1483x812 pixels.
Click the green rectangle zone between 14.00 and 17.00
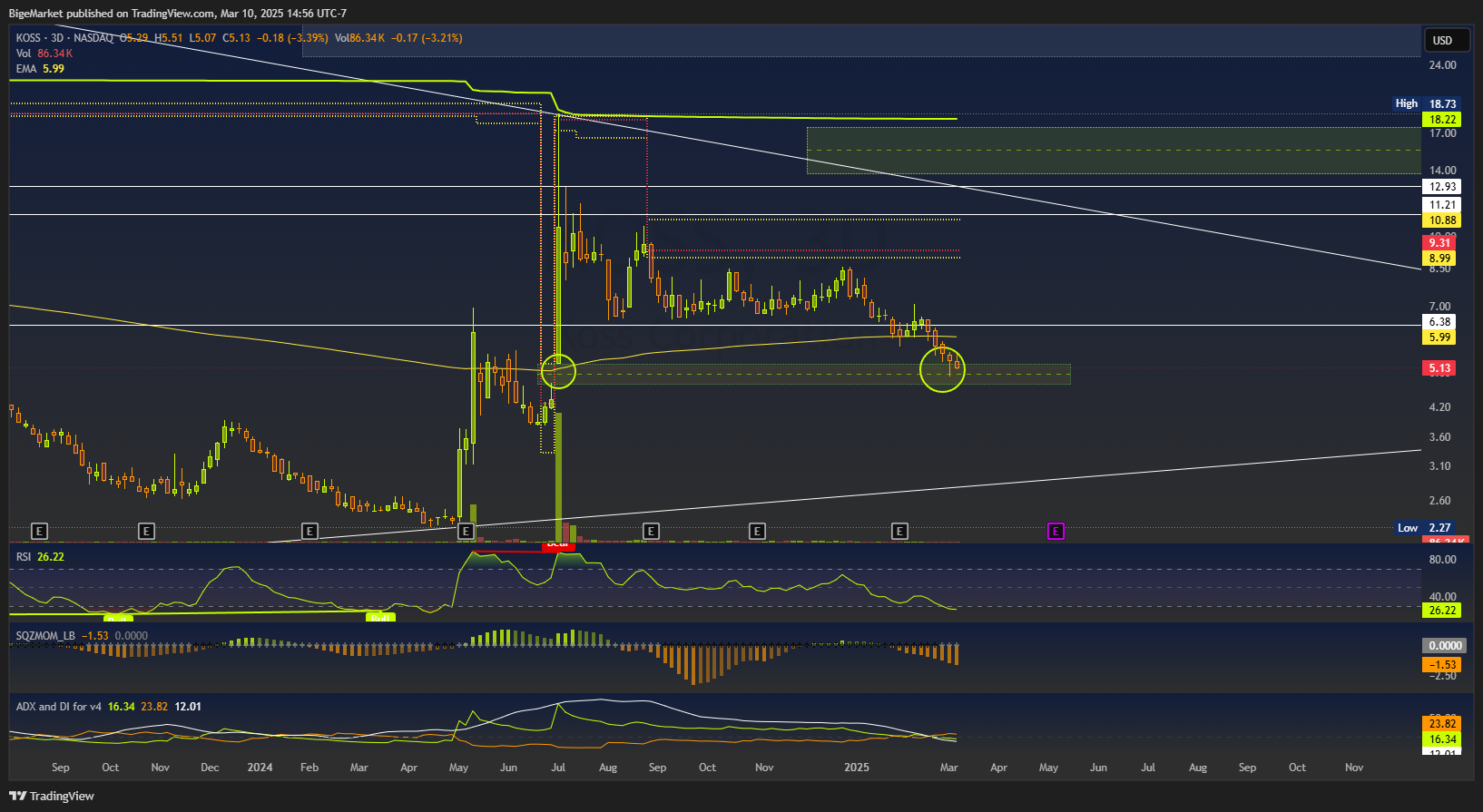[x=1114, y=151]
